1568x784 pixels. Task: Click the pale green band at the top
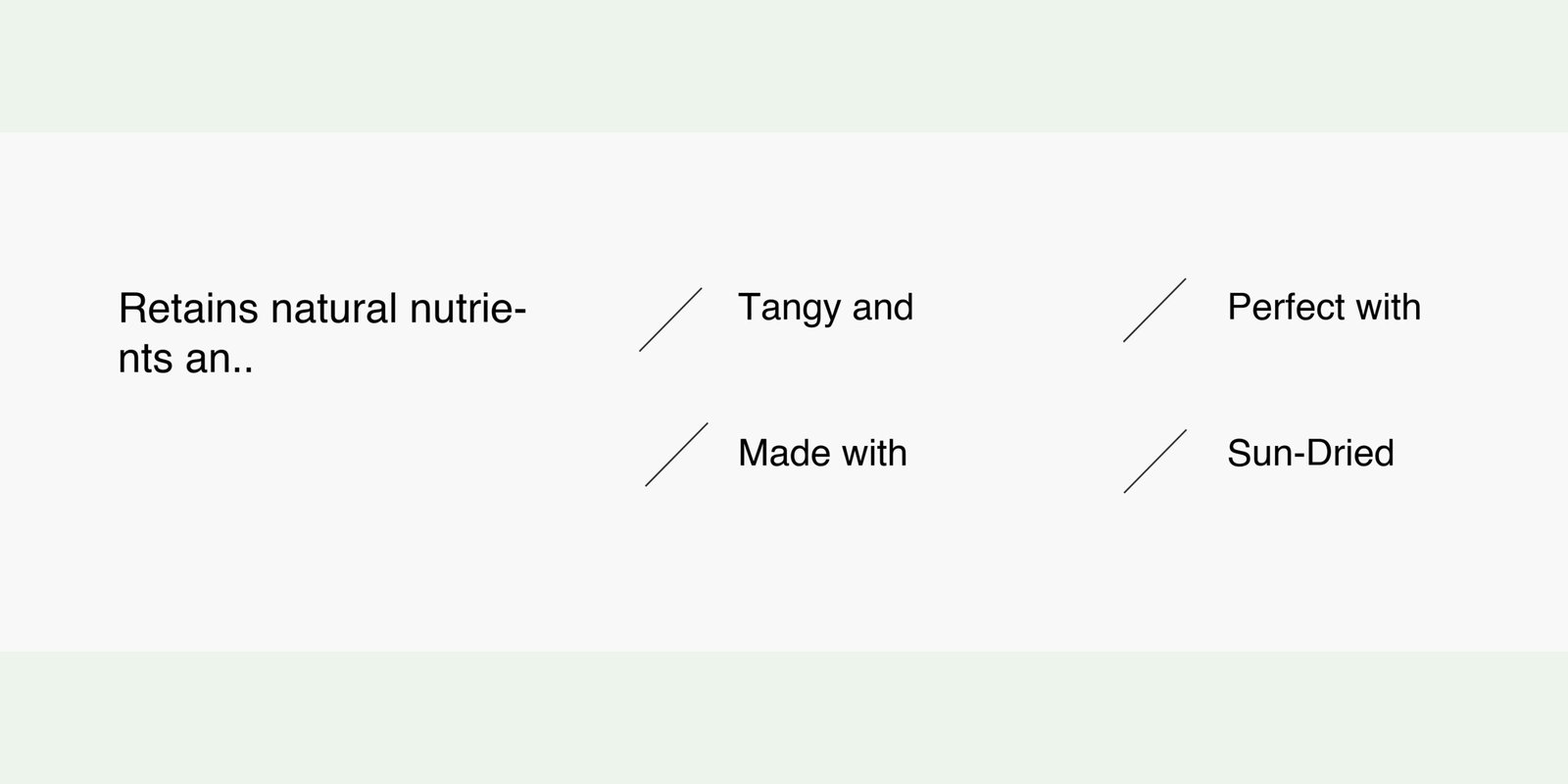(784, 65)
